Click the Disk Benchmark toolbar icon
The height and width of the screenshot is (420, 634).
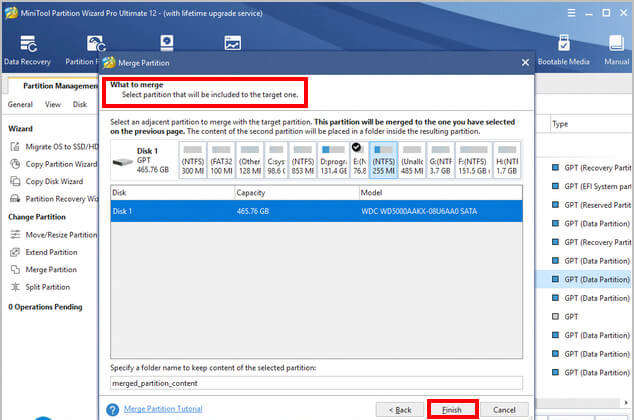(x=167, y=43)
